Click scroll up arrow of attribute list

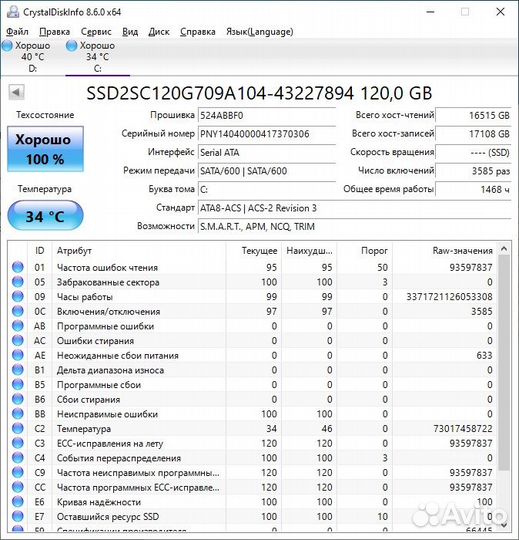click(504, 248)
